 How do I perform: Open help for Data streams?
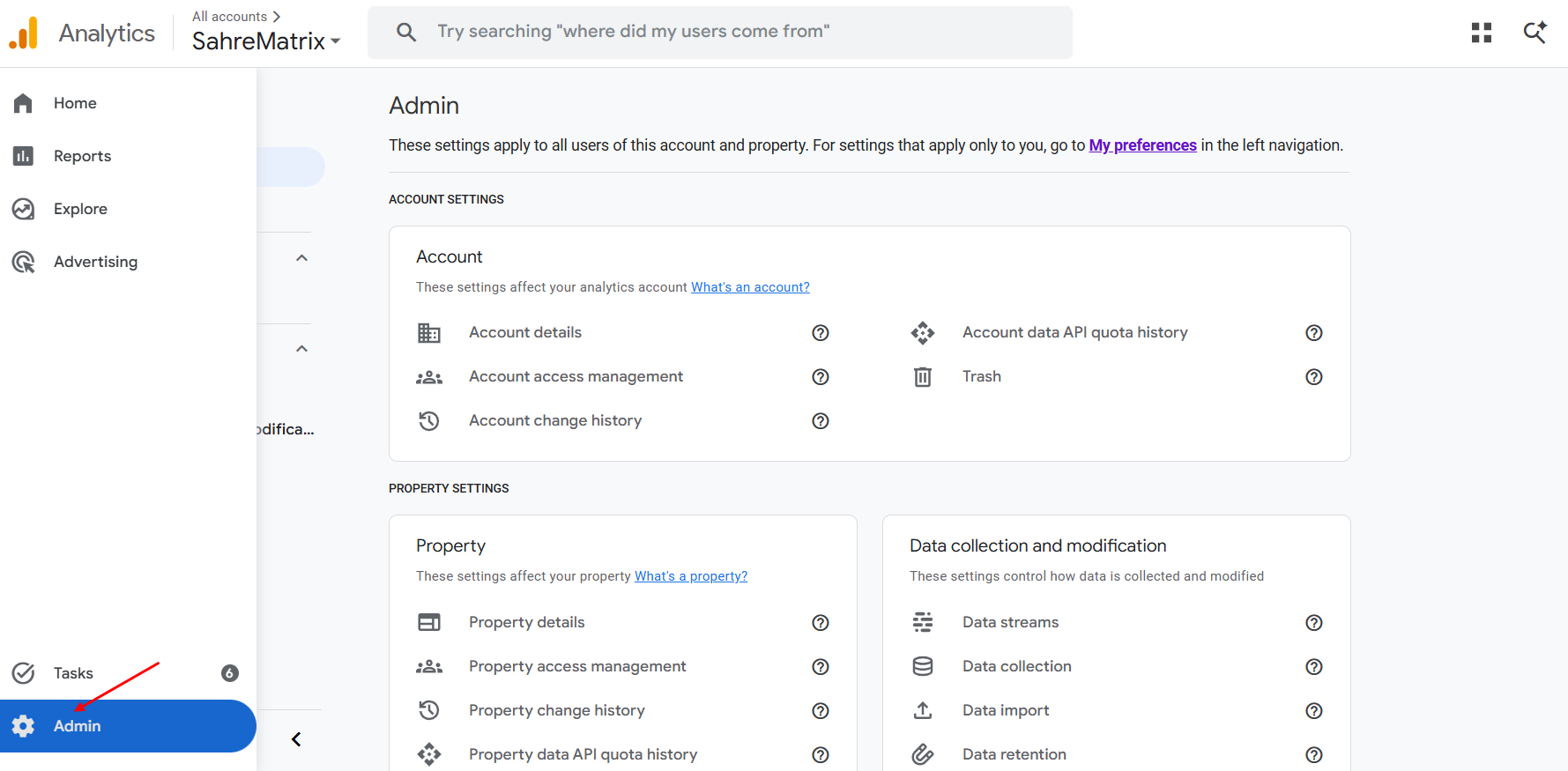[x=1314, y=622]
